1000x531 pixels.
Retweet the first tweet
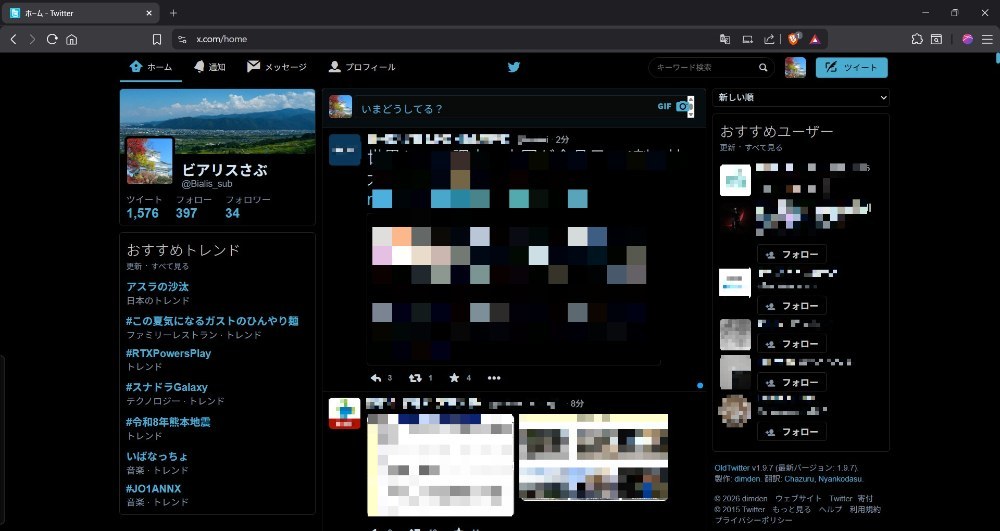pyautogui.click(x=415, y=378)
